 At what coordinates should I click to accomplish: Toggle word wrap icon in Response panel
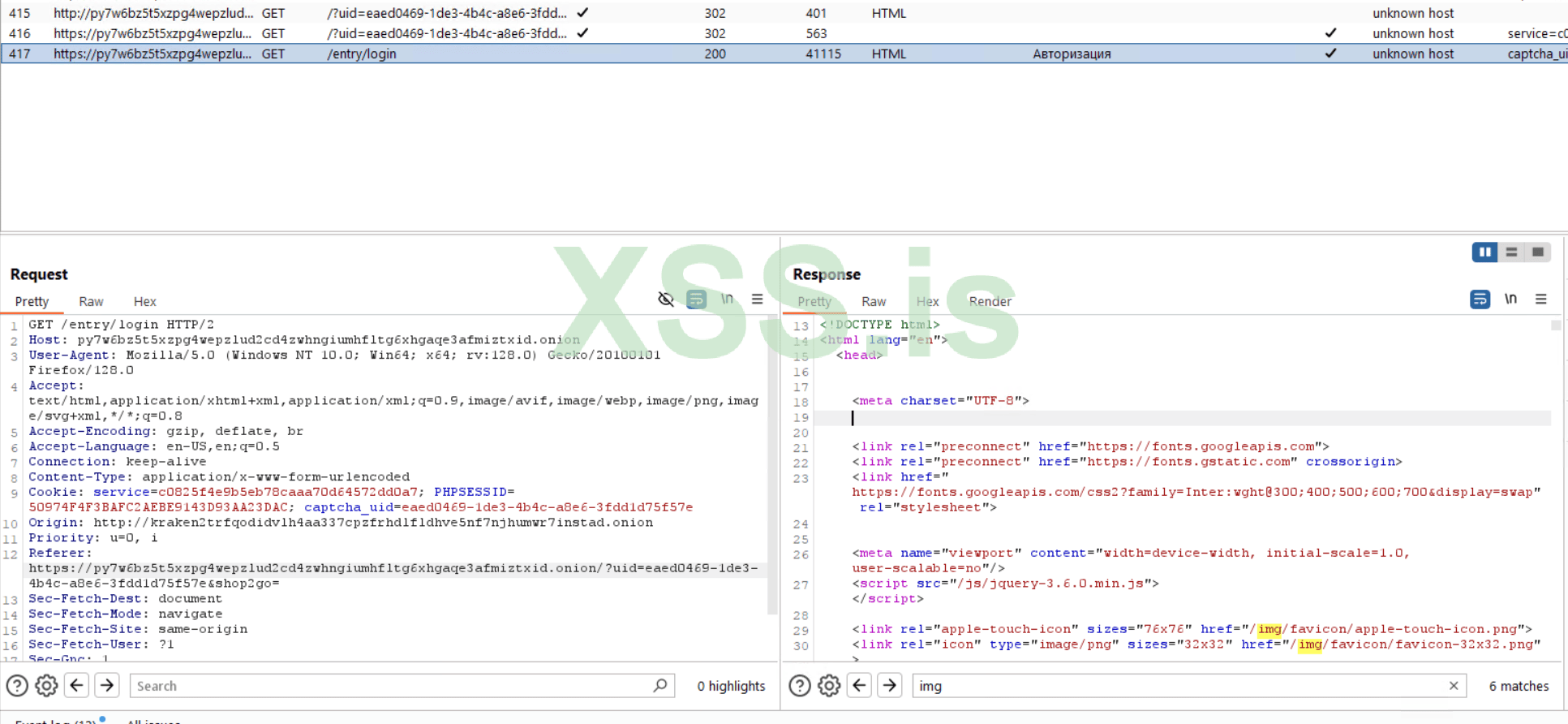pyautogui.click(x=1480, y=300)
